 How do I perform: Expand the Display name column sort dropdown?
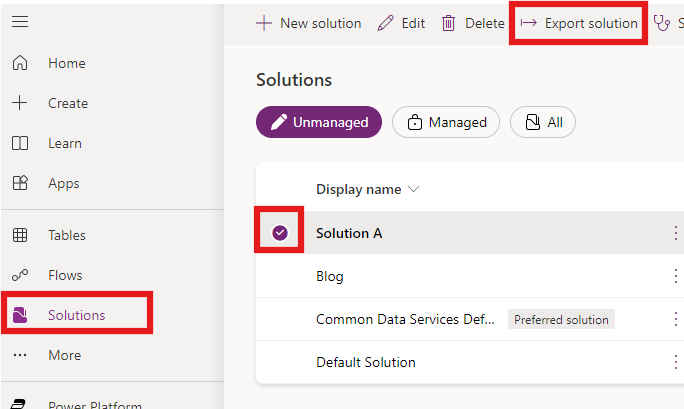414,189
